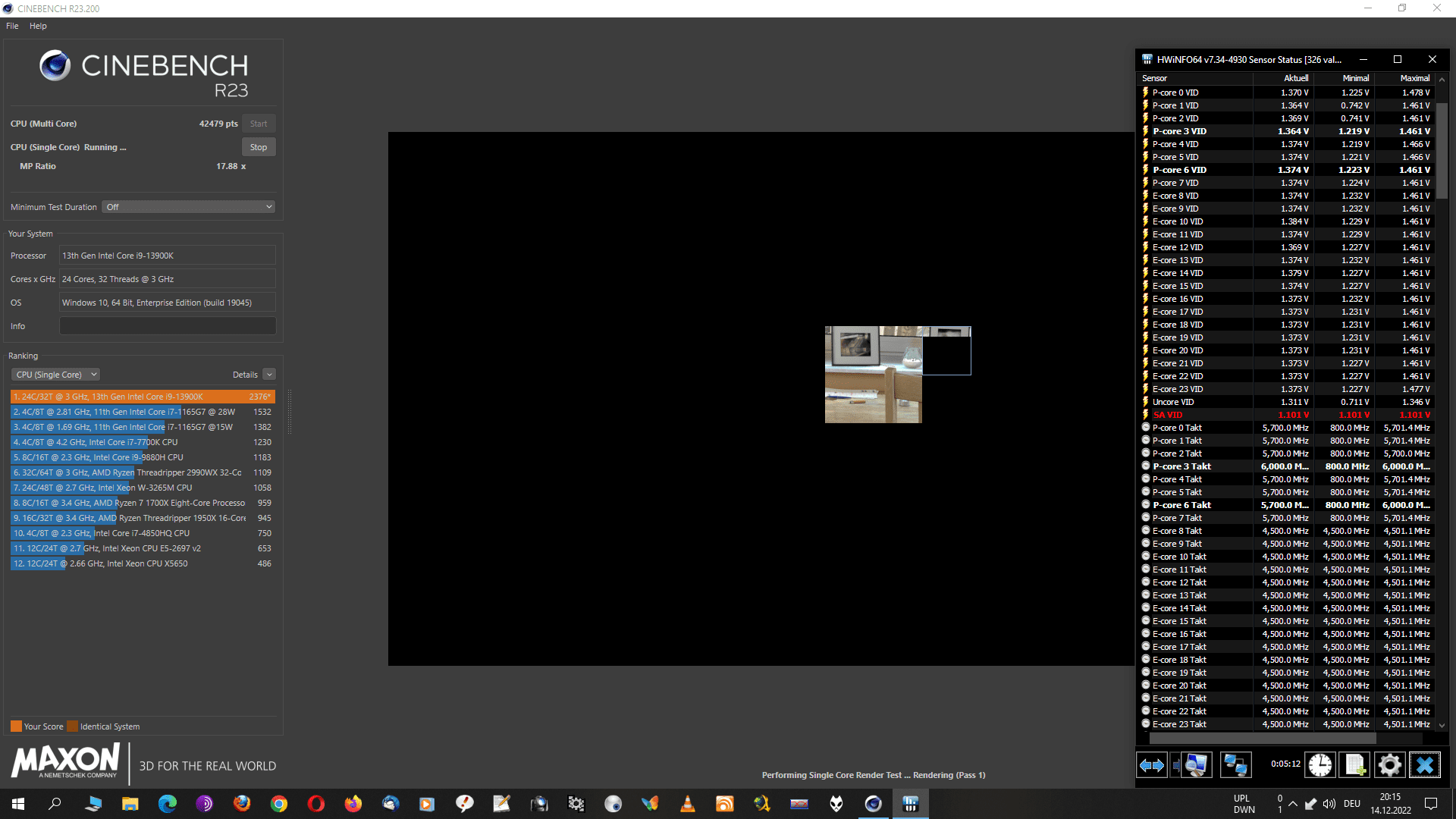
Task: Open RSS feed reader orange icon
Action: 725,804
